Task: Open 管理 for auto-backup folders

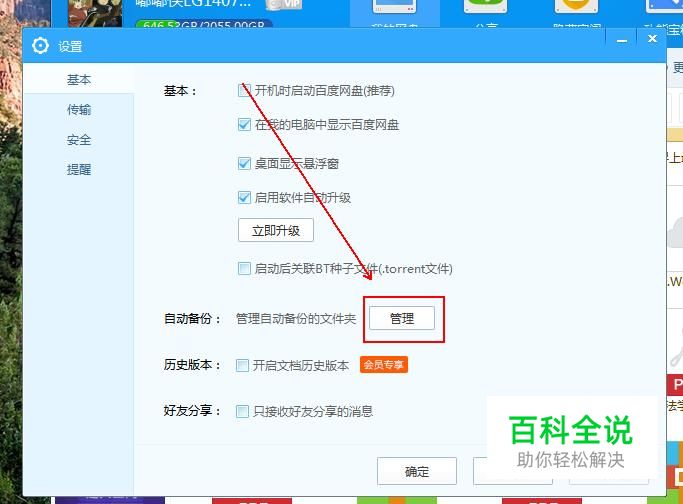Action: pyautogui.click(x=402, y=318)
